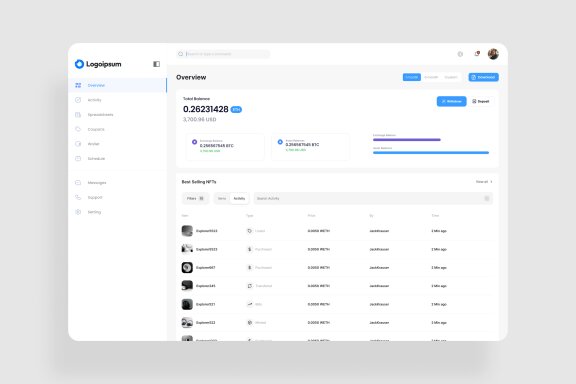Open Spreadsheets in the sidebar
The image size is (576, 384).
[100, 115]
